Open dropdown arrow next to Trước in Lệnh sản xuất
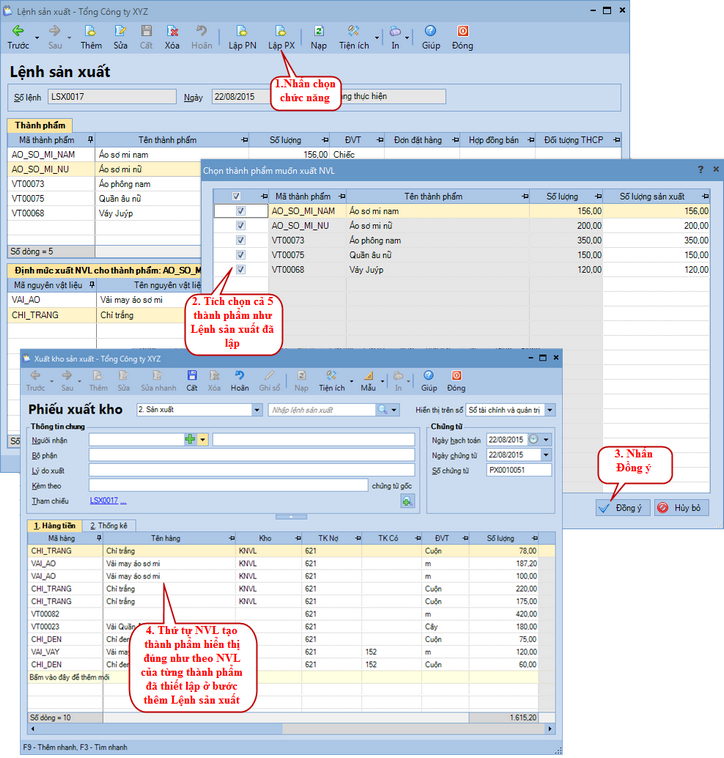 coord(37,38)
